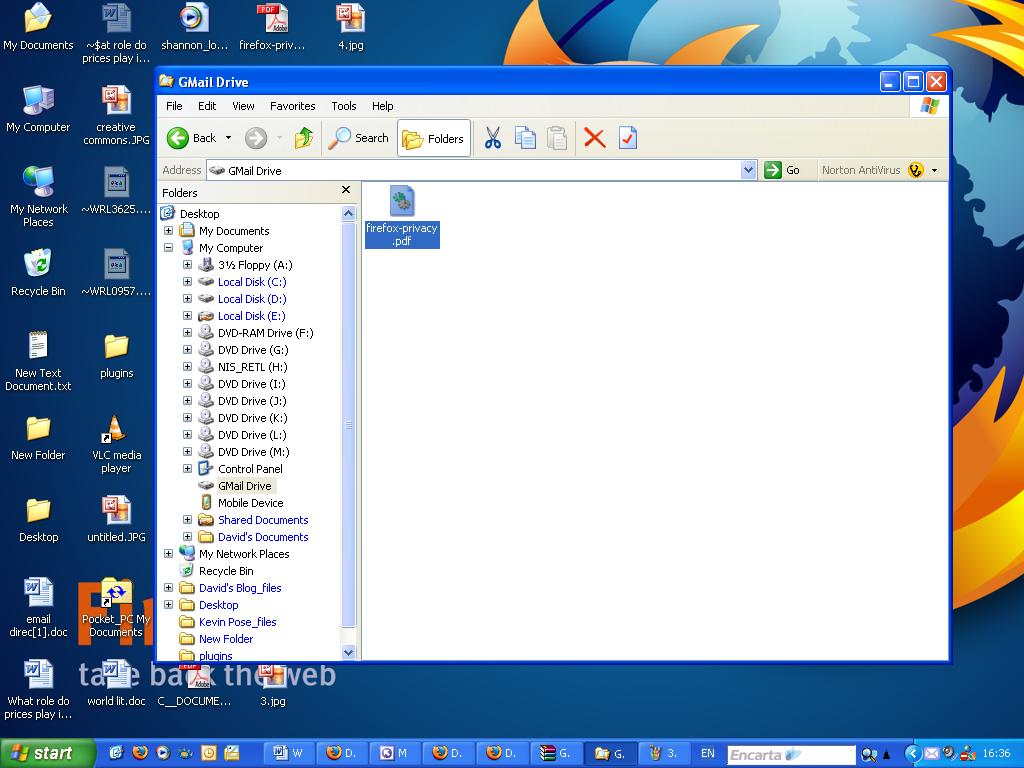Open the File menu
1024x768 pixels.
pyautogui.click(x=174, y=106)
